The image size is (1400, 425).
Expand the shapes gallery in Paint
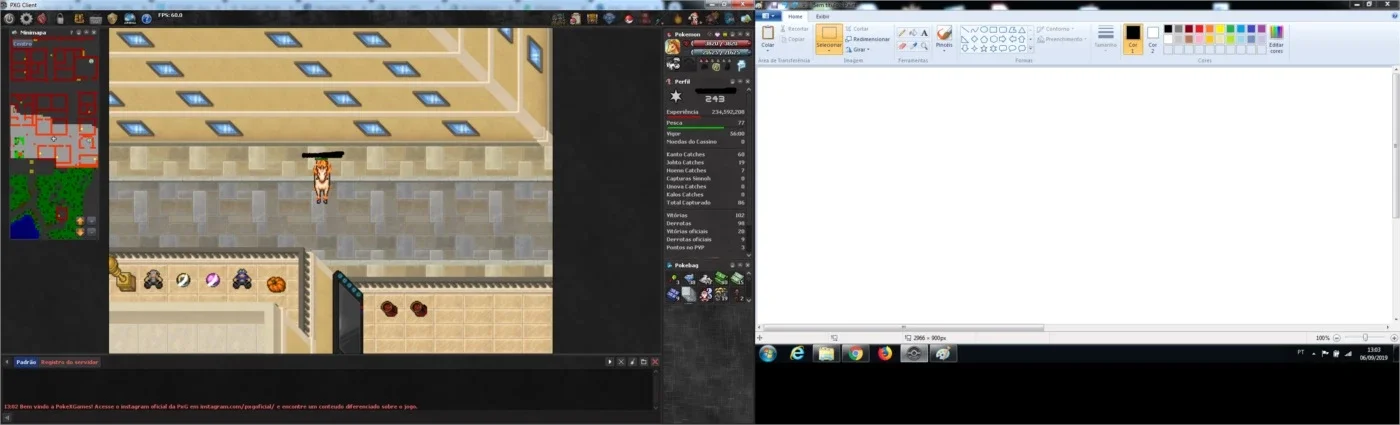coord(1031,48)
